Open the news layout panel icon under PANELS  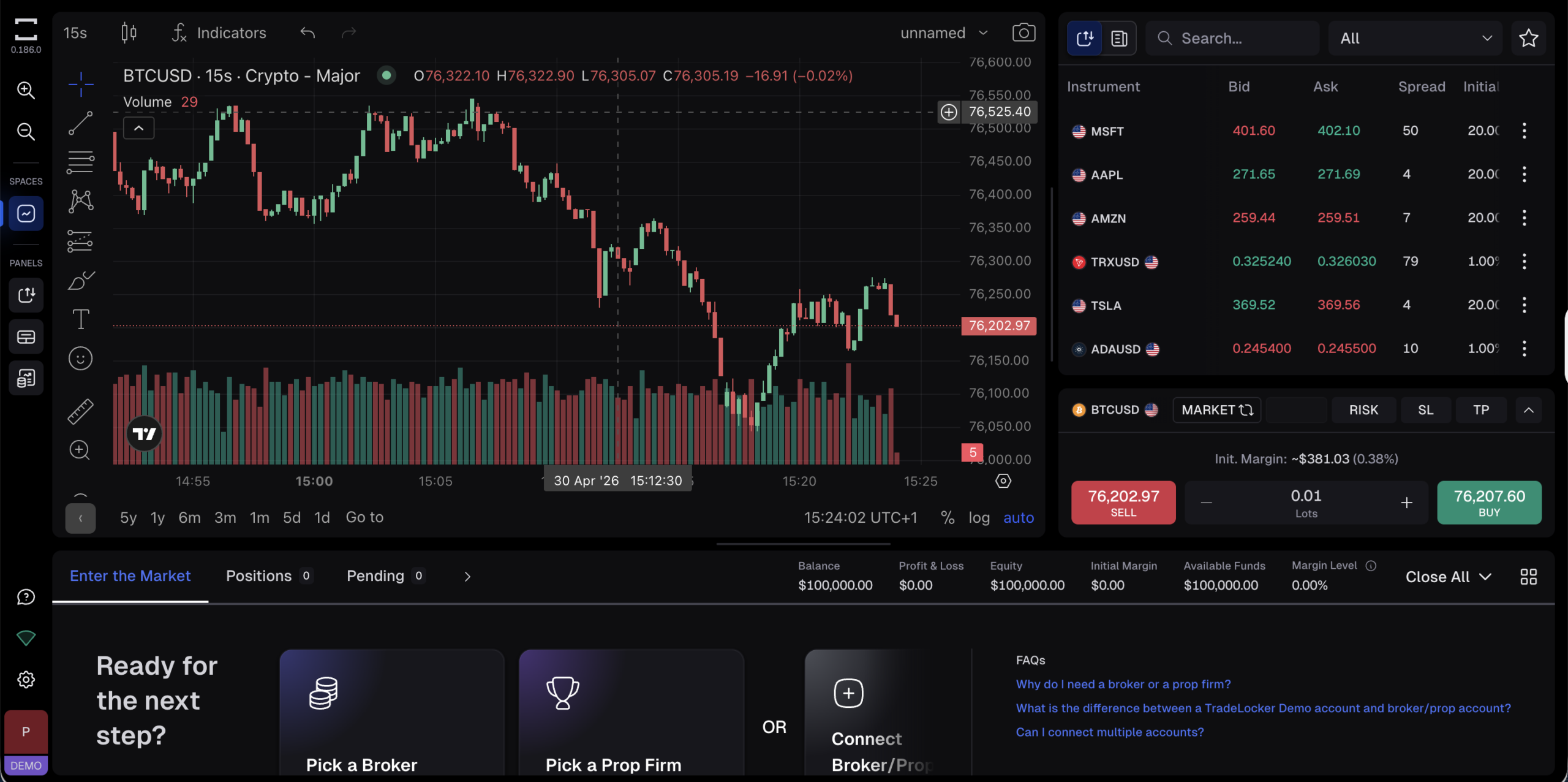click(26, 378)
